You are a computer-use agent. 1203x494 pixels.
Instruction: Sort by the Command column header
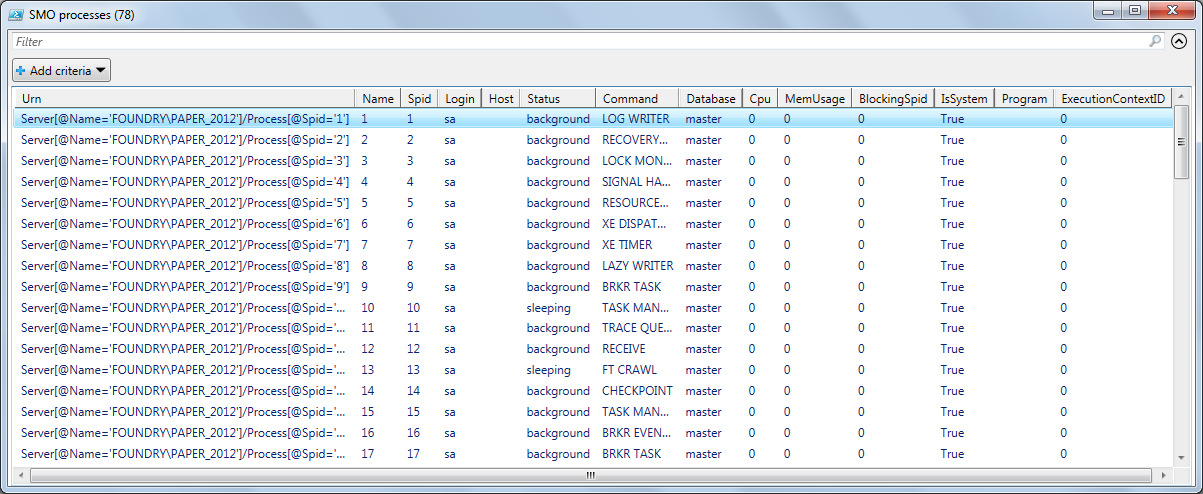coord(636,98)
